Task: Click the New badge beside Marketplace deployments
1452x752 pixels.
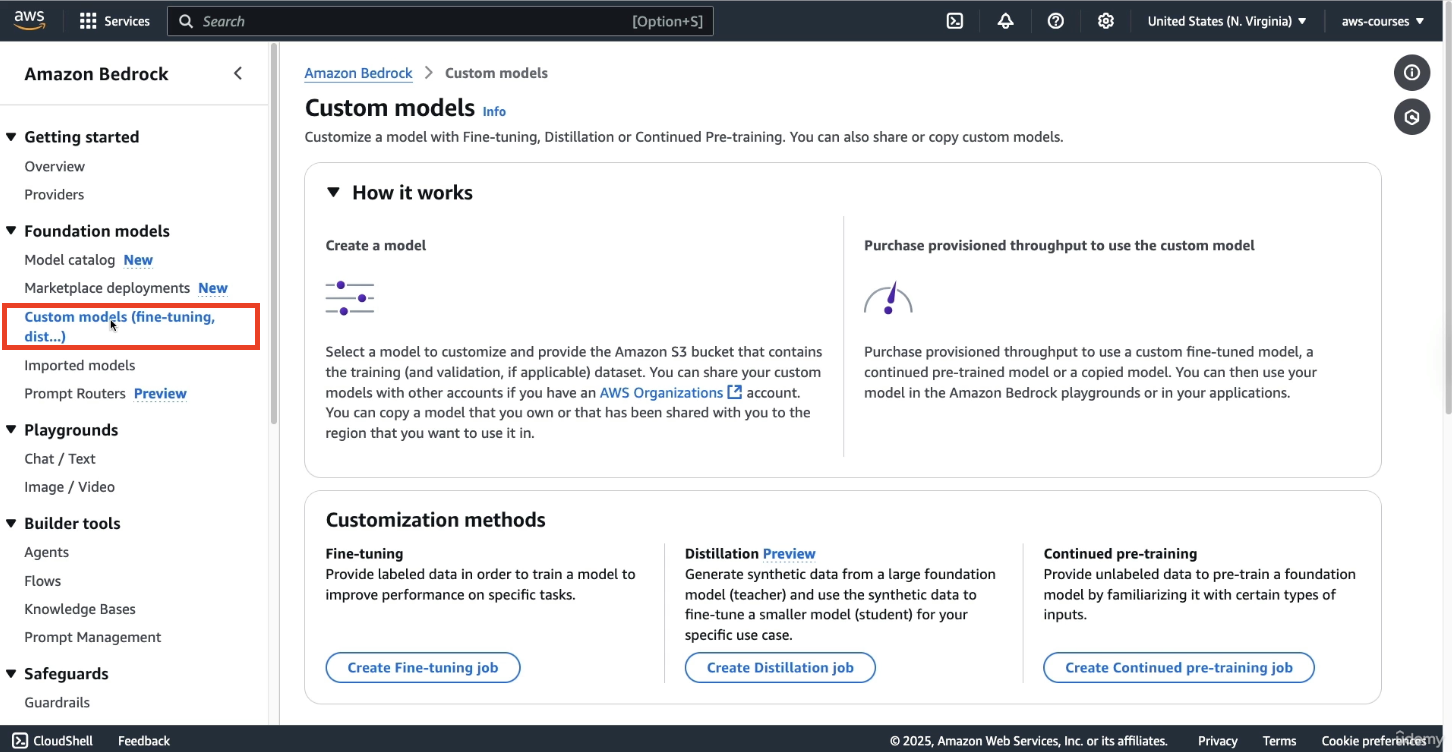Action: [x=213, y=288]
